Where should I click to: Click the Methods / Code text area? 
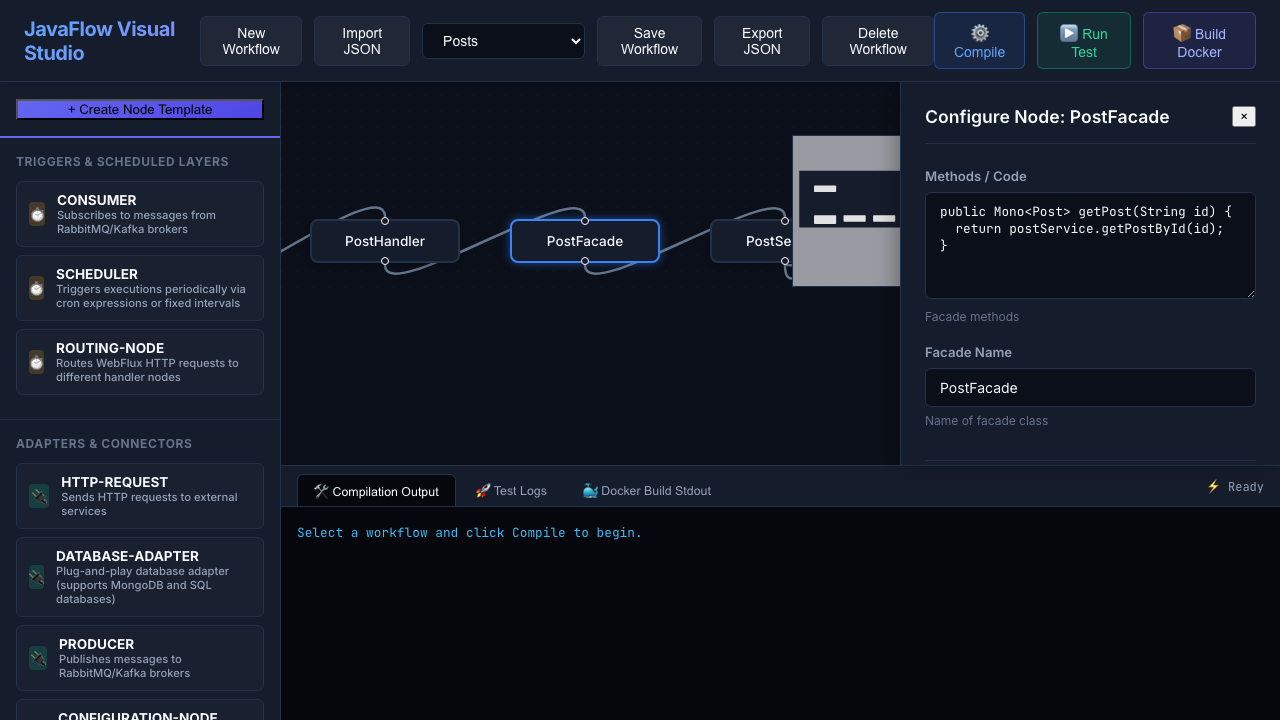[1090, 245]
